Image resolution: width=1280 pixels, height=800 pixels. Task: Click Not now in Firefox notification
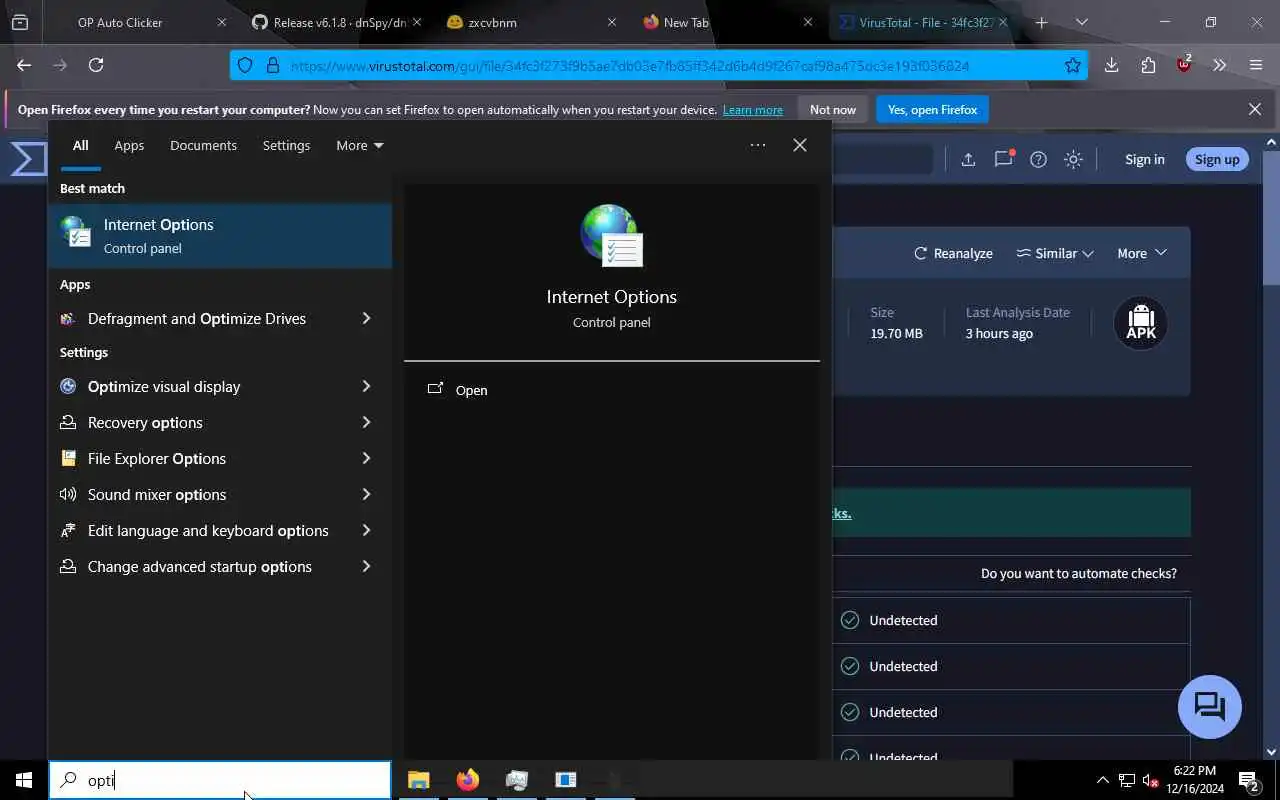click(x=833, y=109)
